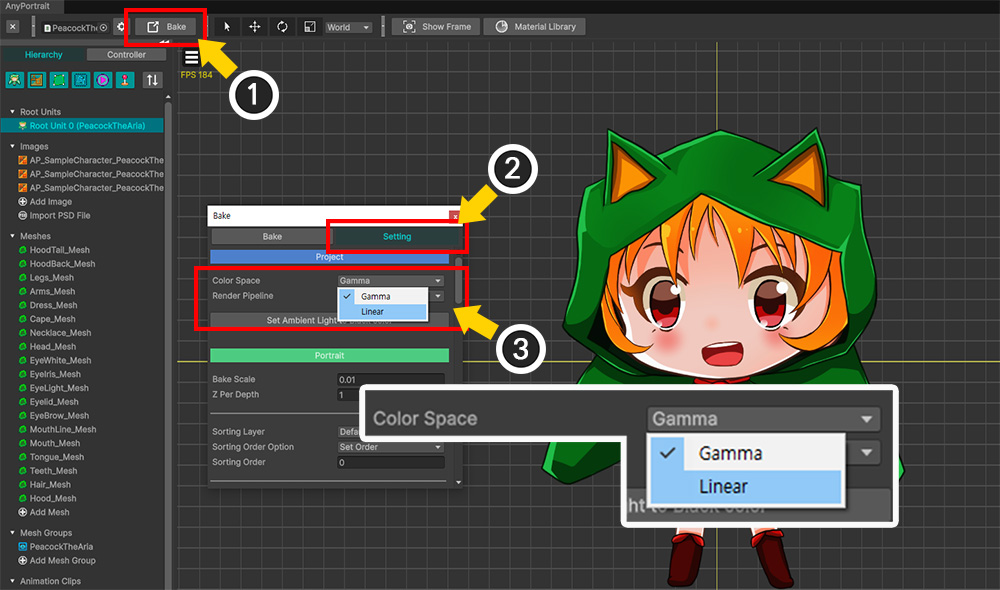Activate the Move gizmo tool
The height and width of the screenshot is (590, 1000).
[x=254, y=27]
